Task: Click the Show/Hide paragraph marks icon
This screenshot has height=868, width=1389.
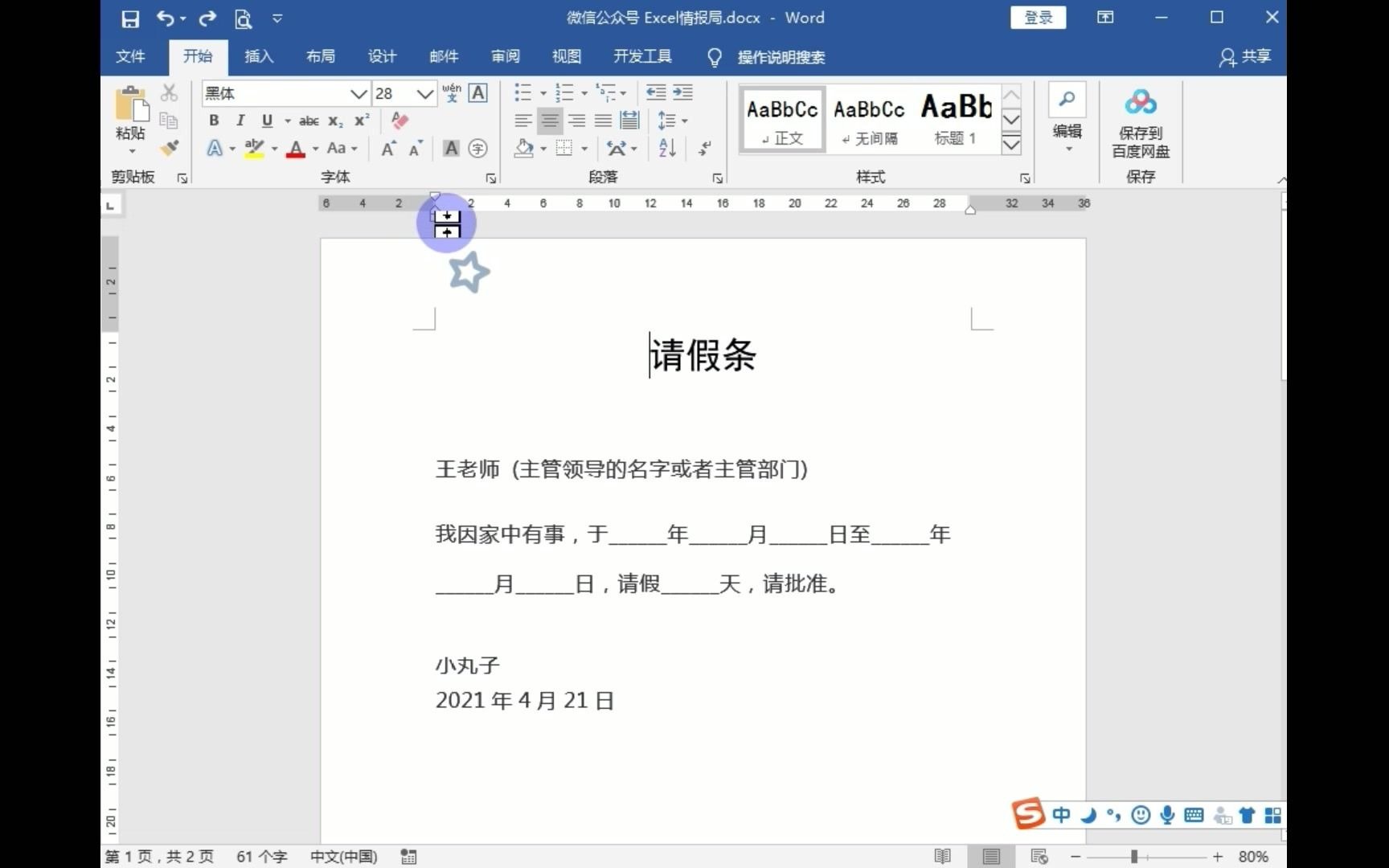Action: point(703,149)
